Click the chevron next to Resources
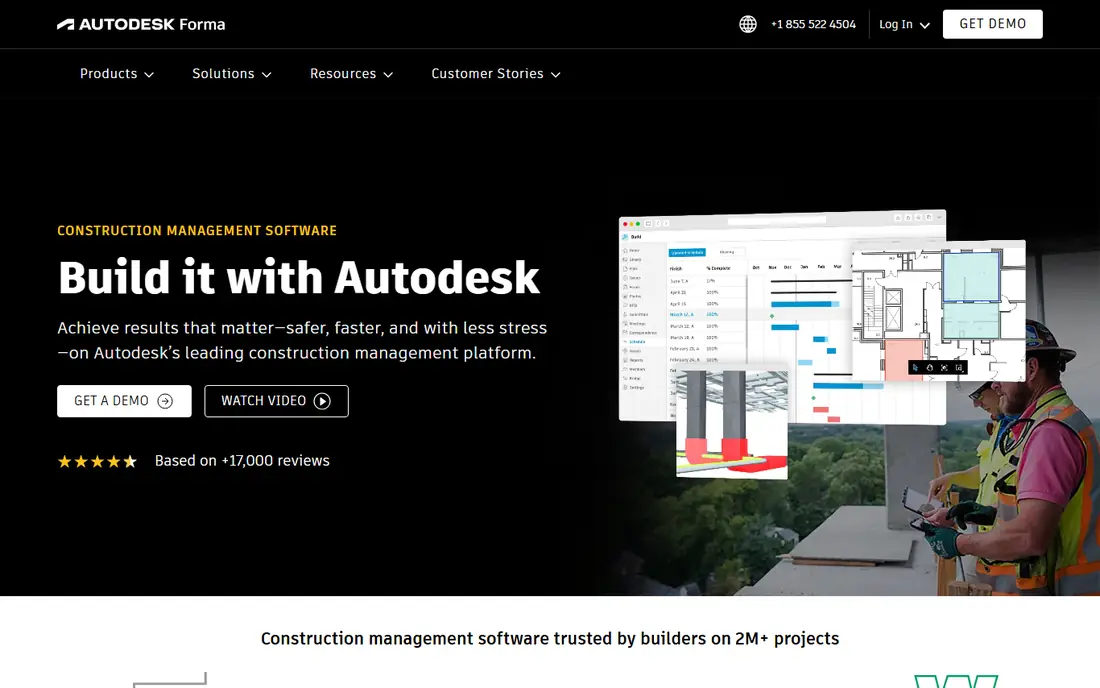Viewport: 1100px width, 688px height. click(x=389, y=74)
